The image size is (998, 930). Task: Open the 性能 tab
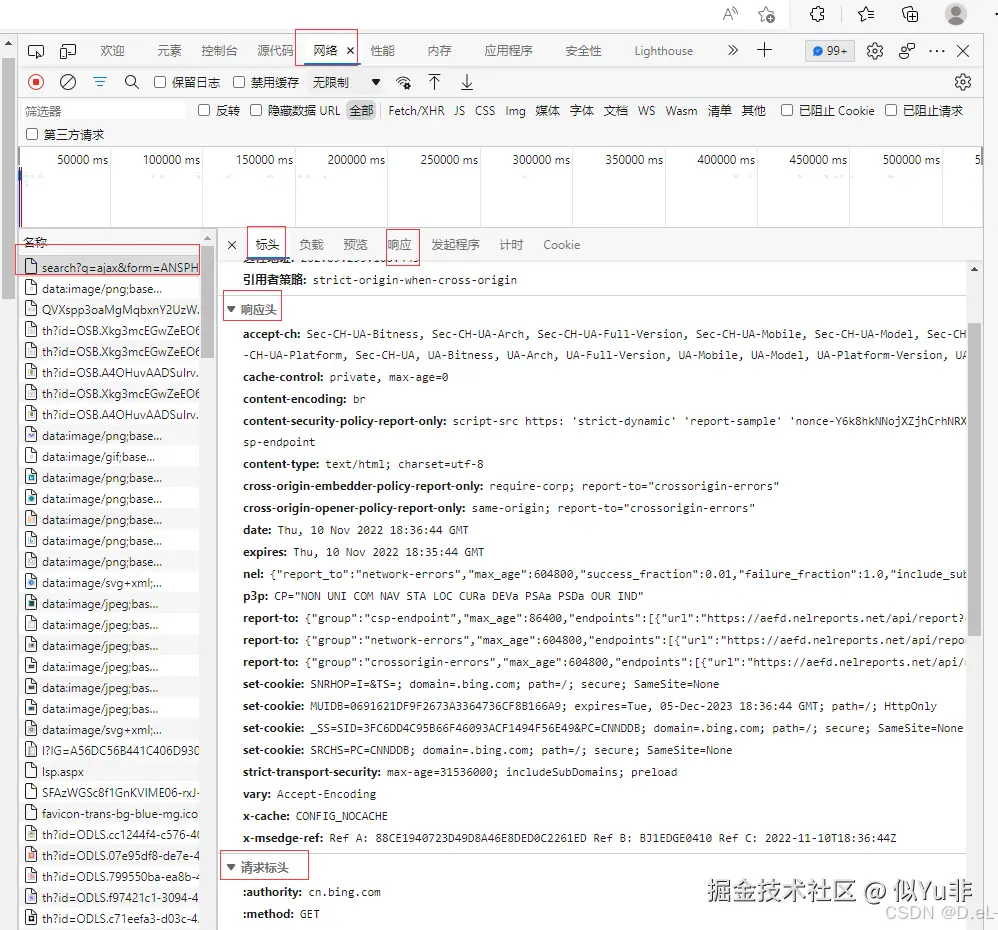(383, 51)
